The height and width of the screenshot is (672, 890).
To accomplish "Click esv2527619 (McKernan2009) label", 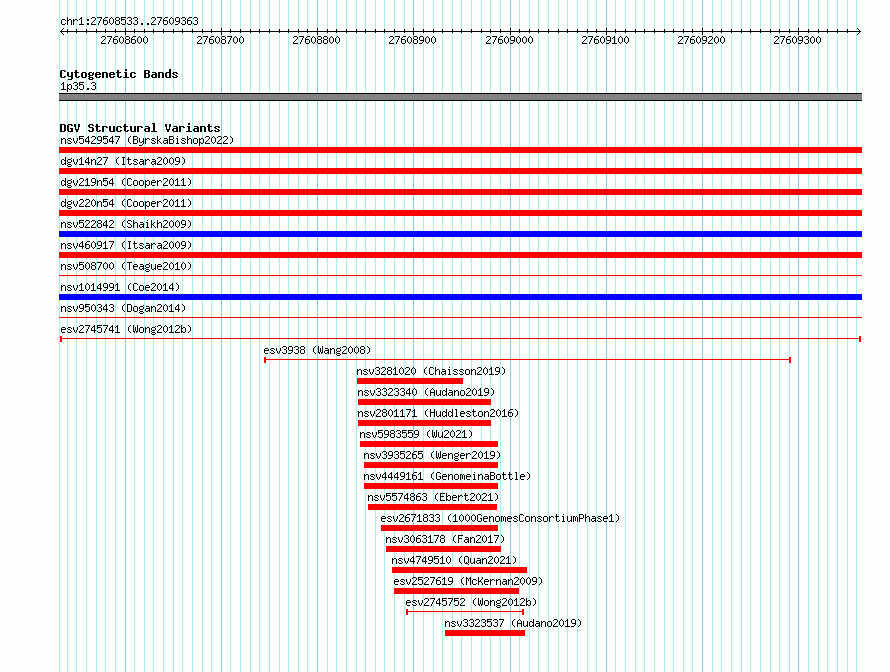I will click(x=468, y=581).
